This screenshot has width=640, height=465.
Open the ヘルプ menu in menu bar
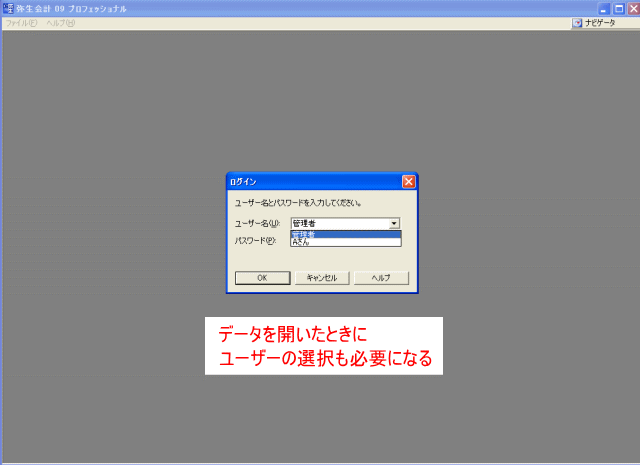(60, 23)
